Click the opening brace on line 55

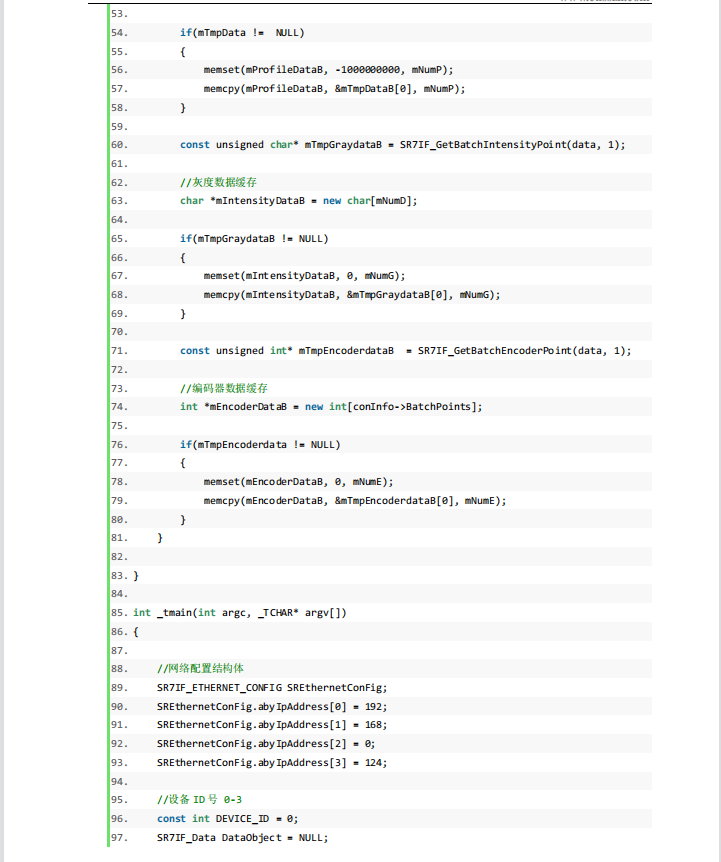point(183,52)
